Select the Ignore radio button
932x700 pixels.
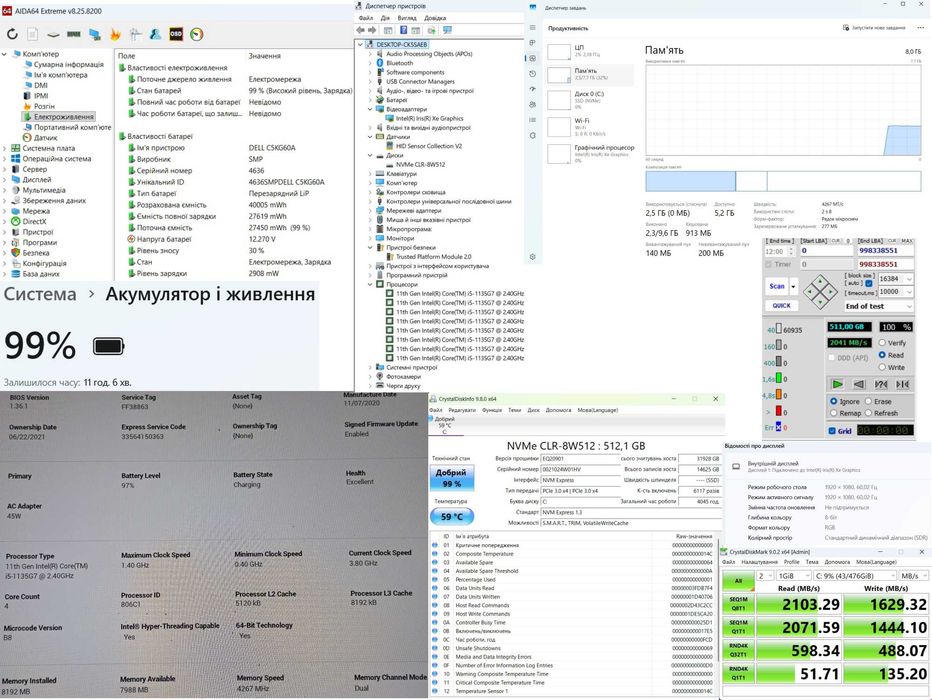(x=833, y=401)
